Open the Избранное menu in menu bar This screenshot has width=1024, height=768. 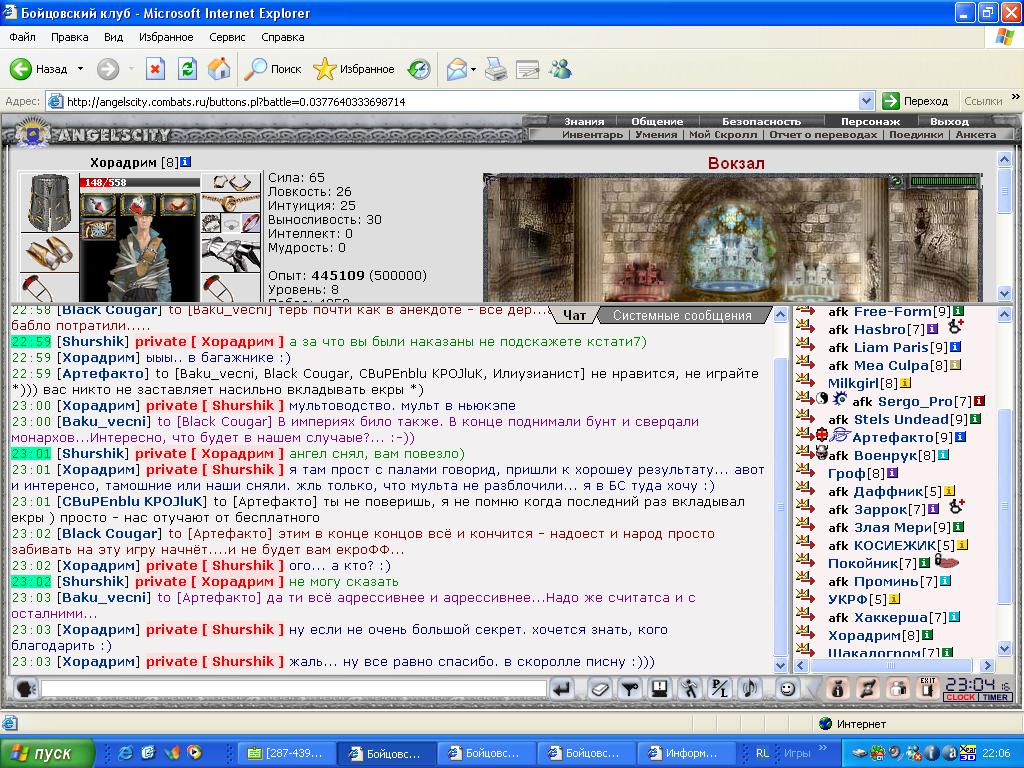coord(166,37)
